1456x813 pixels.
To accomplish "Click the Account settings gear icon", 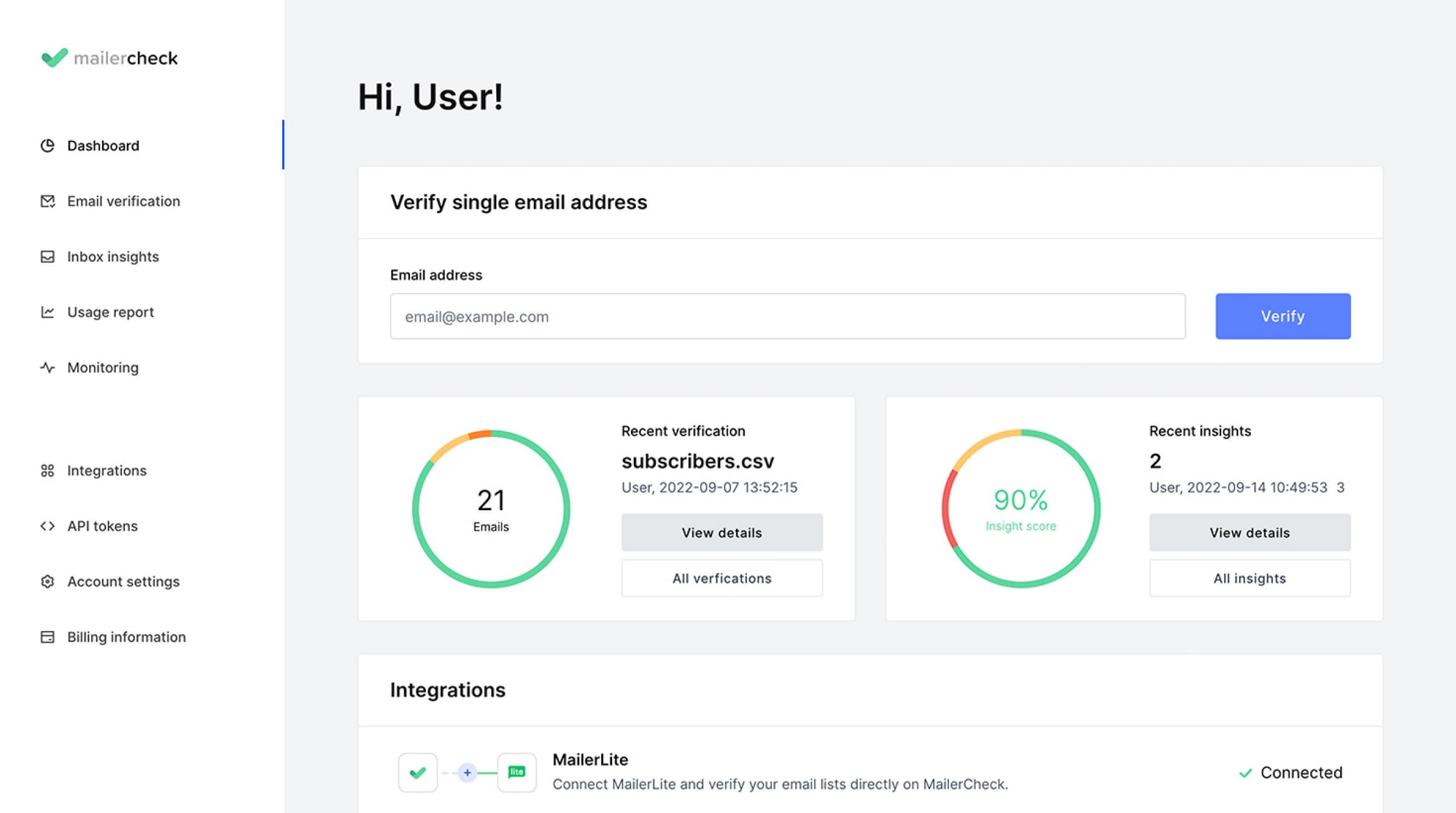I will [47, 582].
